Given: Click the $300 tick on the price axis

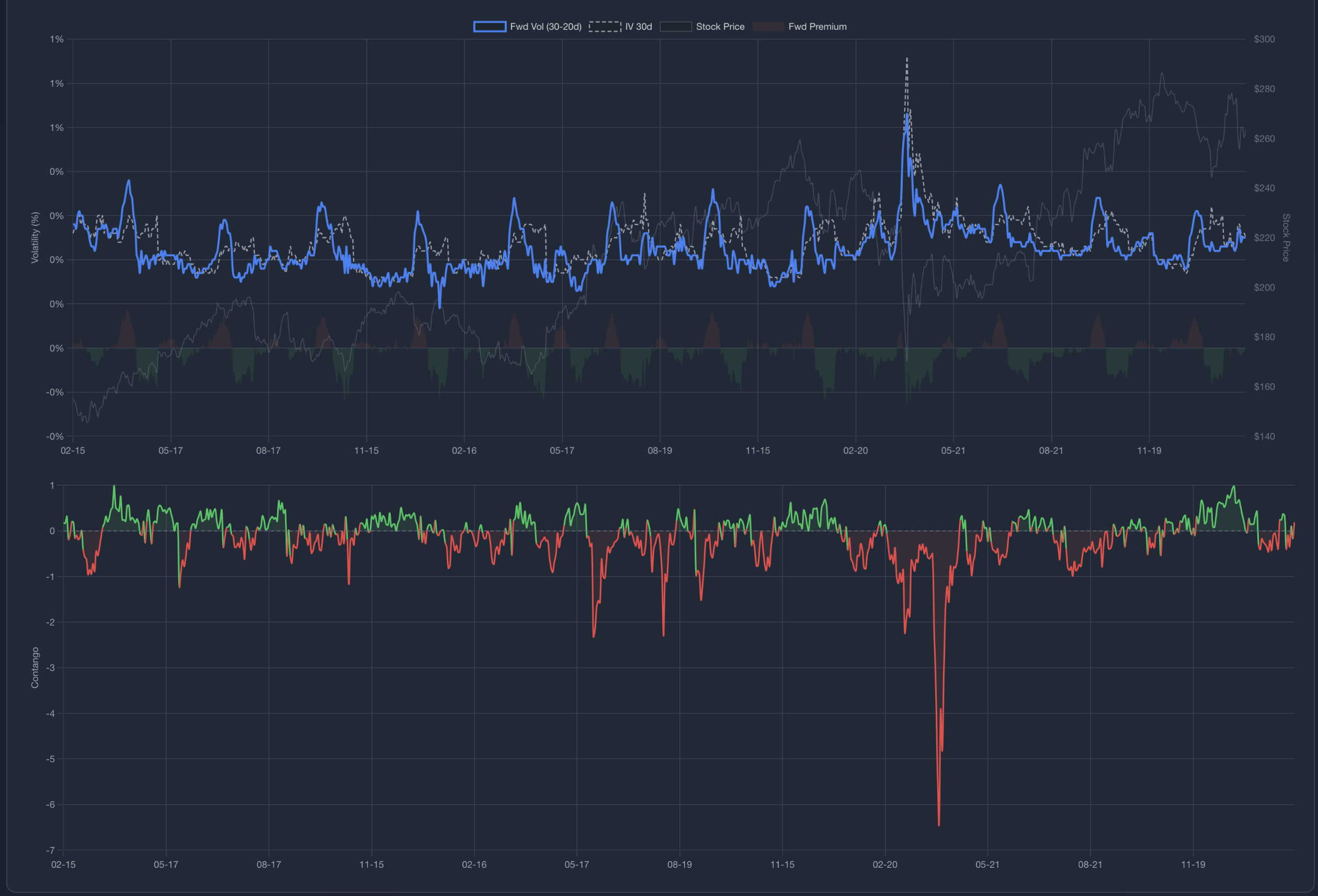Looking at the screenshot, I should [x=1265, y=39].
